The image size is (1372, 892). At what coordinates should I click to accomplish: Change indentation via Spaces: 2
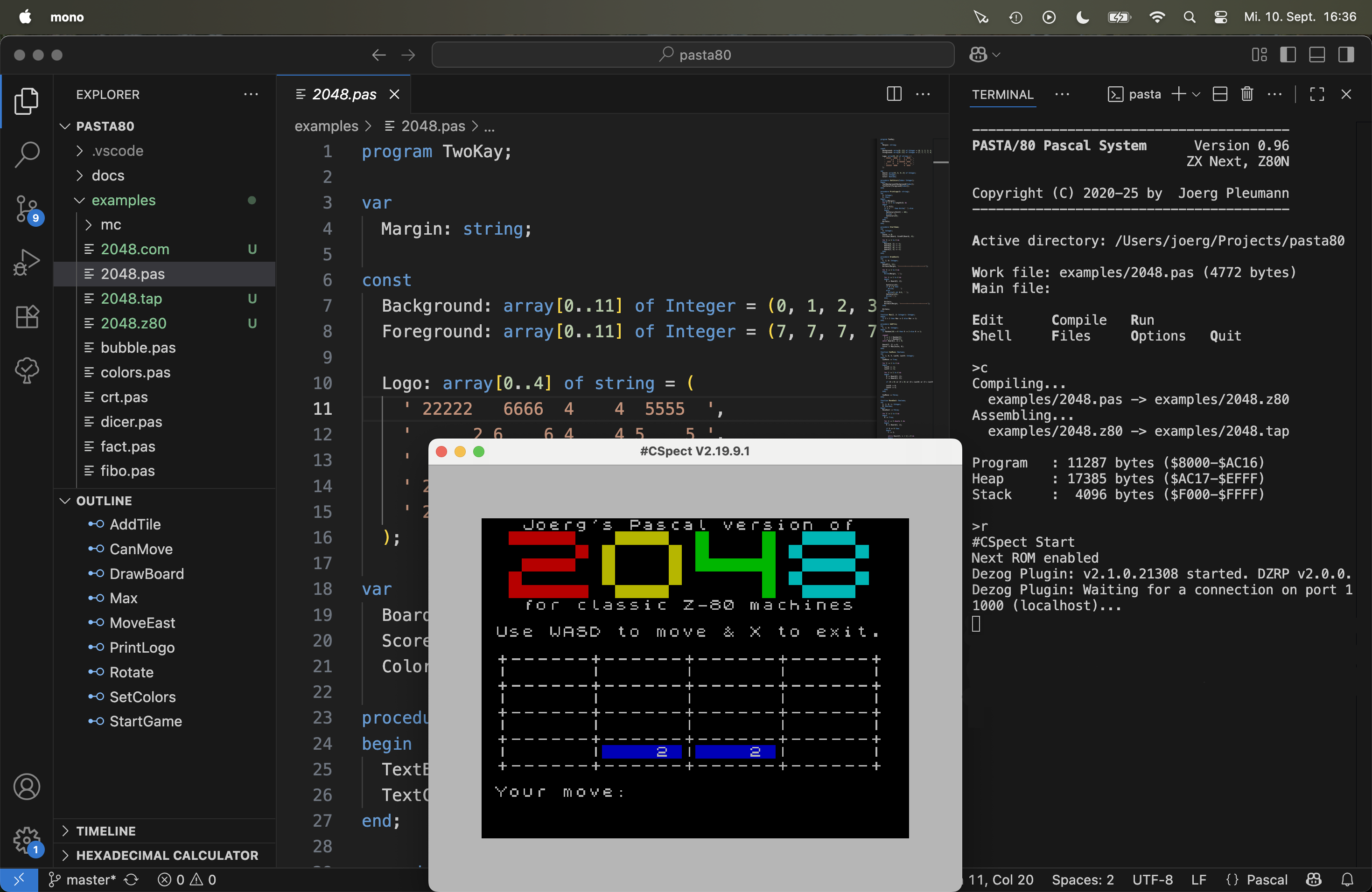pyautogui.click(x=1083, y=880)
